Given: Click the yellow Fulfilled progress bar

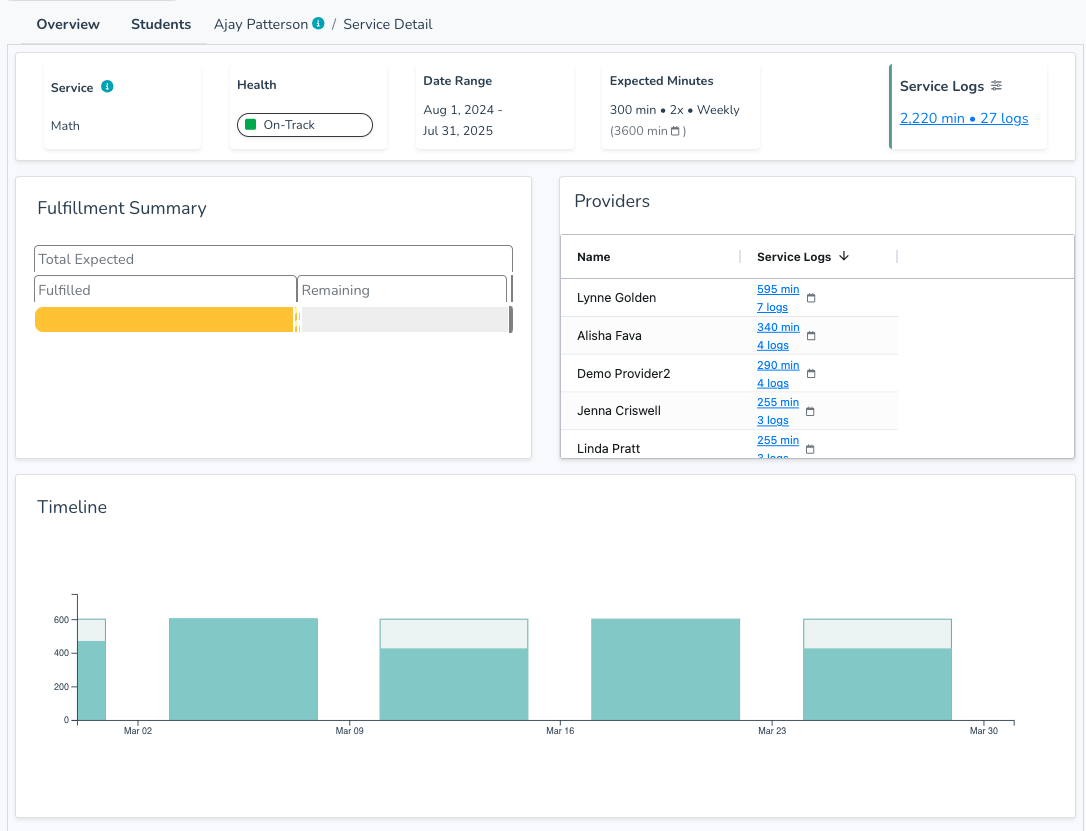Looking at the screenshot, I should [164, 319].
